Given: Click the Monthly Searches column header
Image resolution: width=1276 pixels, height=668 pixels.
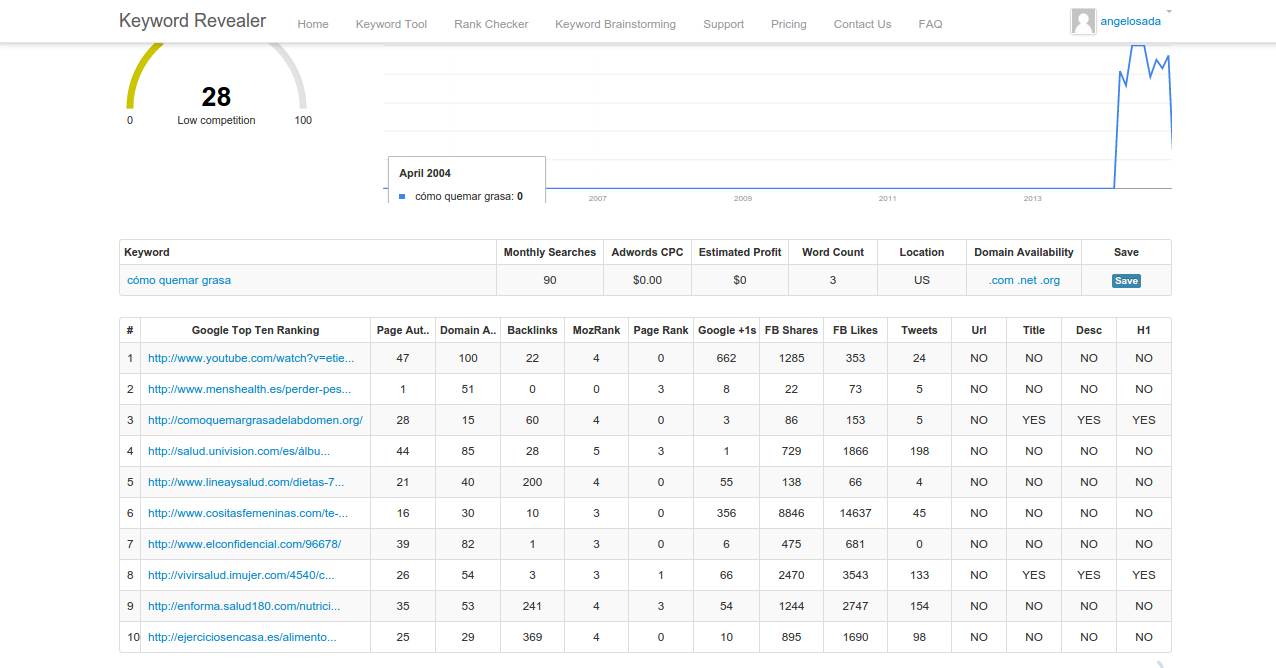Looking at the screenshot, I should click(549, 252).
